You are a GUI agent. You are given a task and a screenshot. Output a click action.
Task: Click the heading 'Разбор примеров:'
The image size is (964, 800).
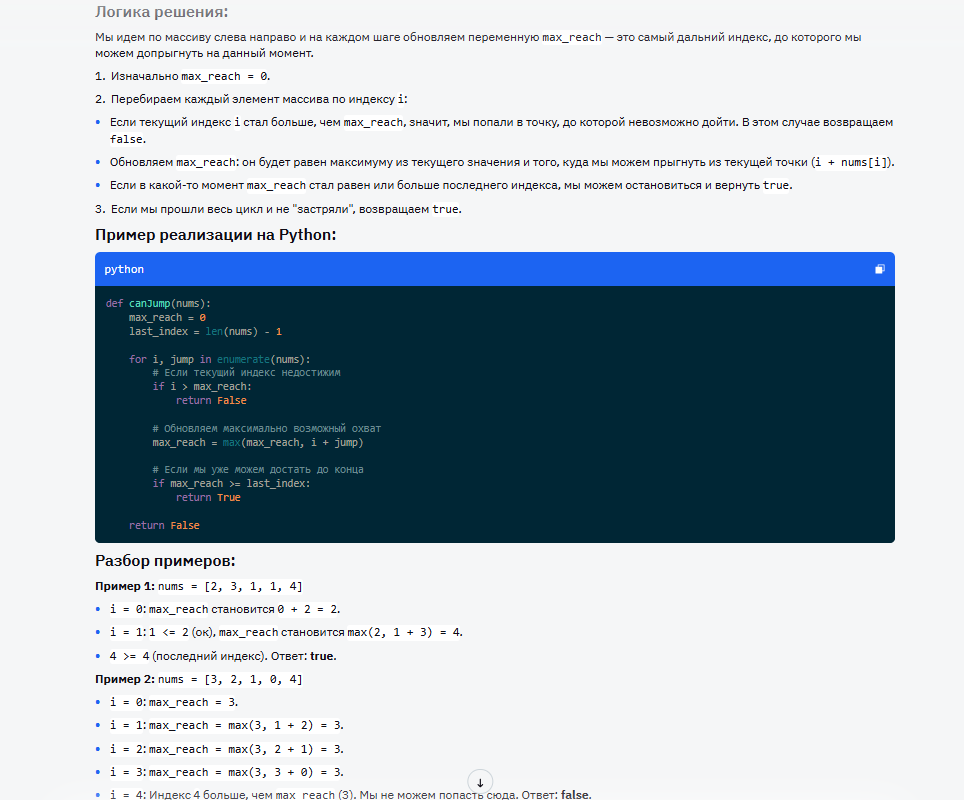tap(165, 560)
